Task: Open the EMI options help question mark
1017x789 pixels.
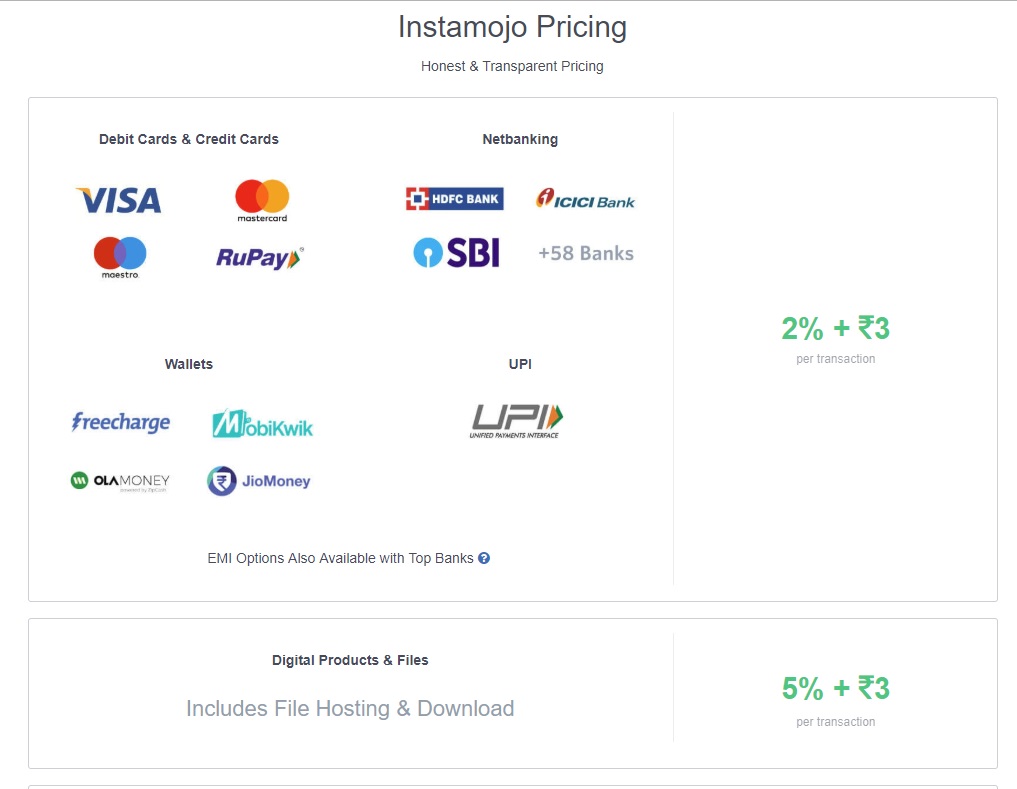Action: (484, 558)
